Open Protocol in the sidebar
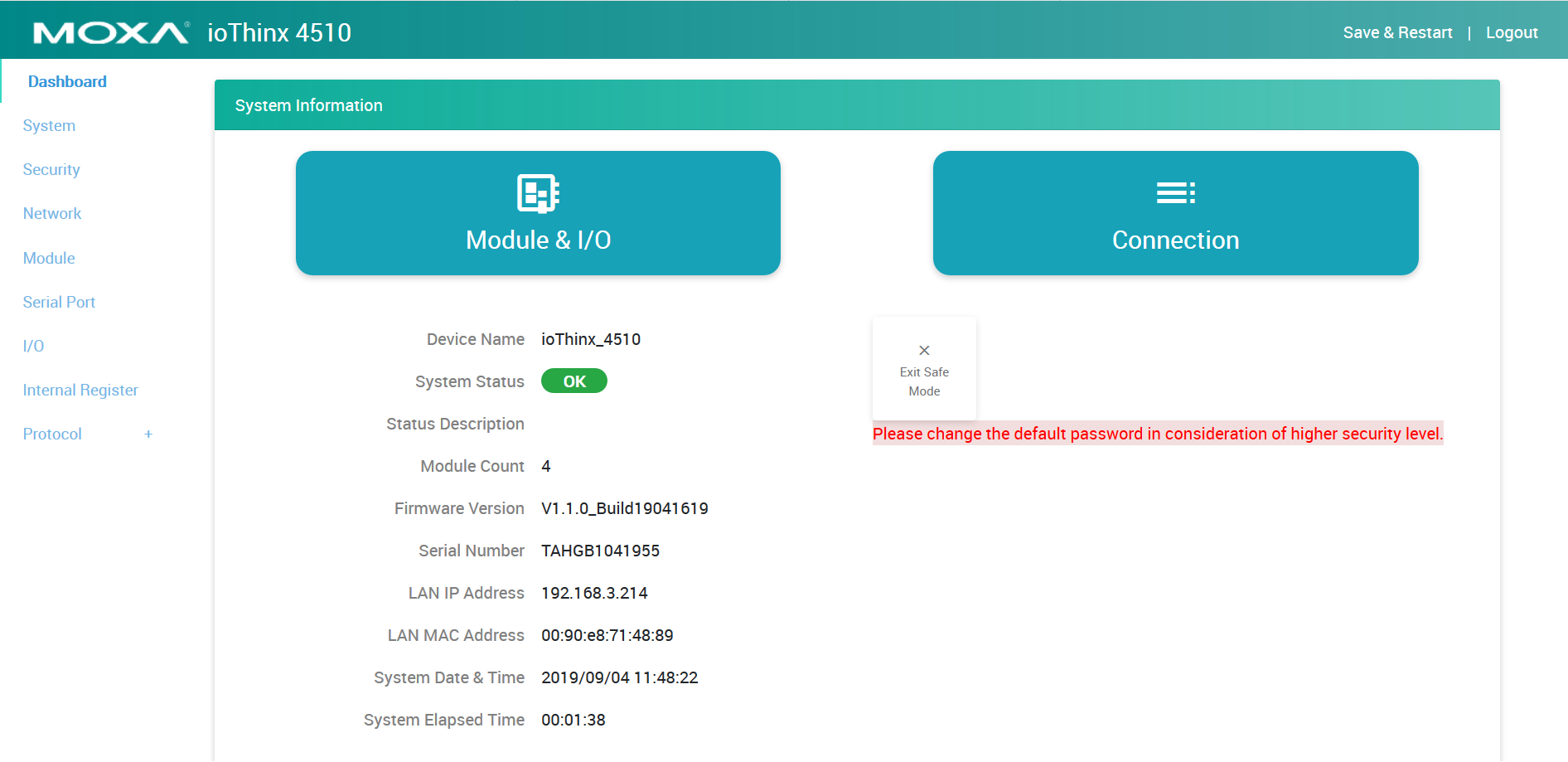 point(52,434)
